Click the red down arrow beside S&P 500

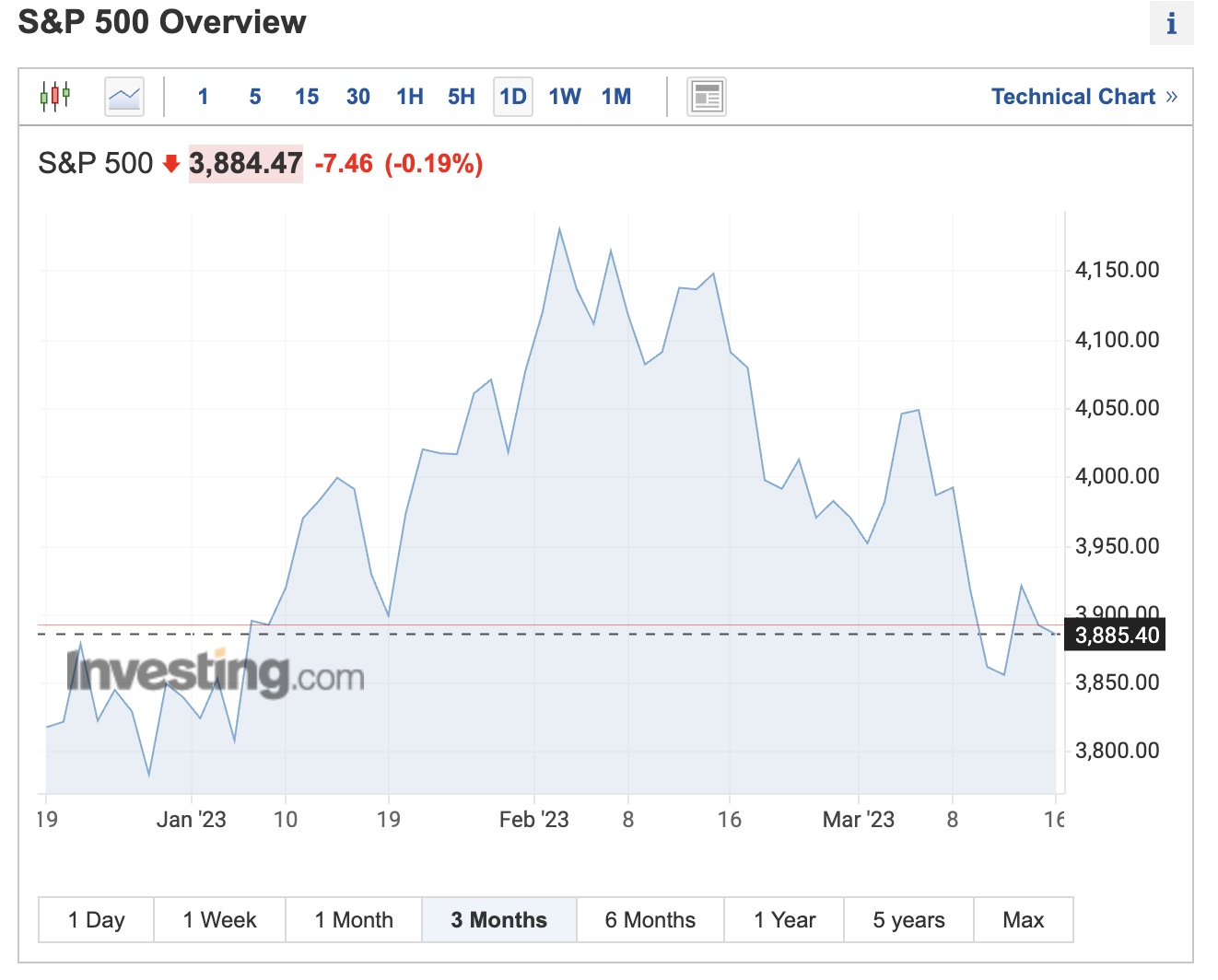tap(170, 164)
